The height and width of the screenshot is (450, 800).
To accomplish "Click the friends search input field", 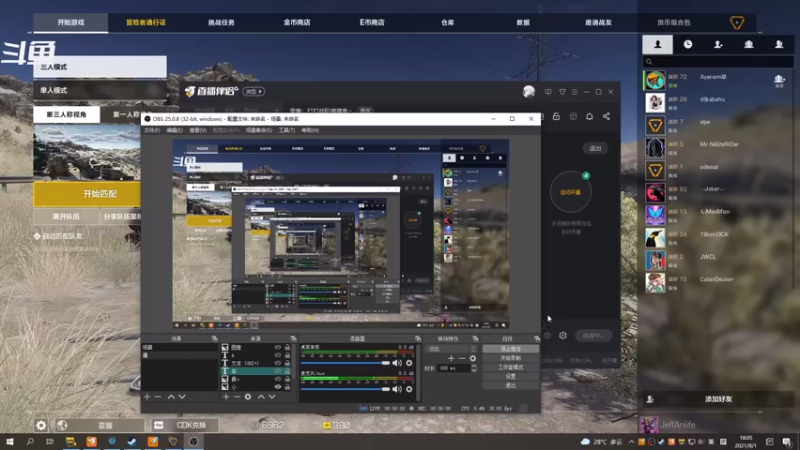I will pyautogui.click(x=718, y=62).
